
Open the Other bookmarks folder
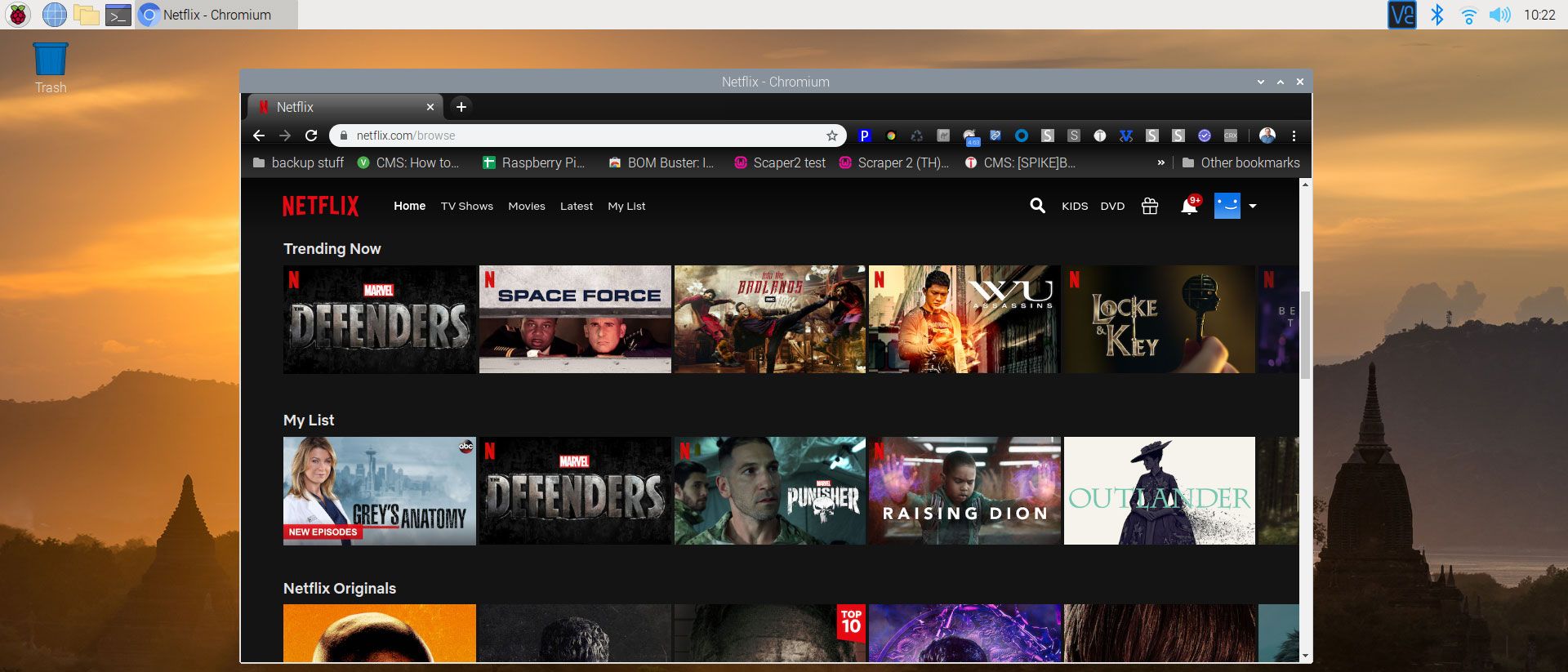click(x=1241, y=162)
